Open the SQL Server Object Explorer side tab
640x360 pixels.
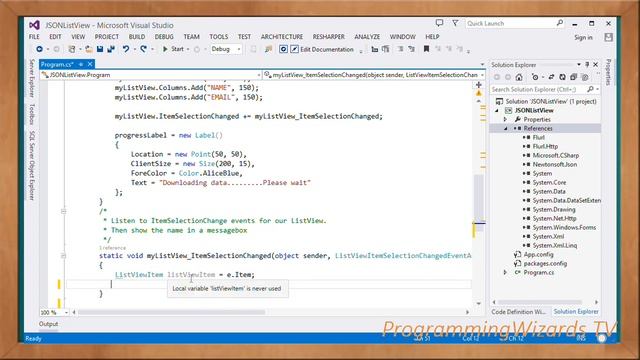[32, 166]
